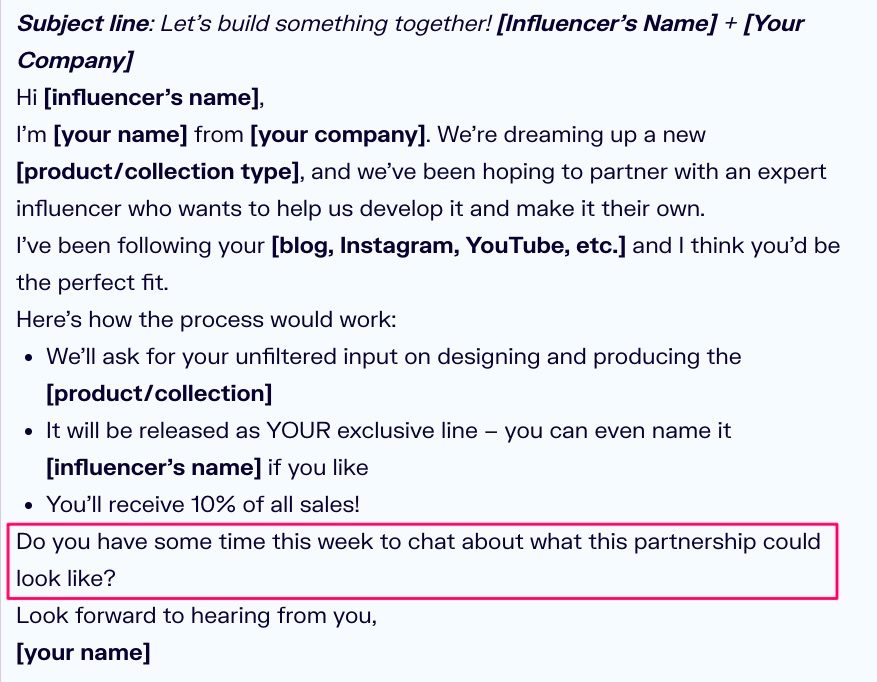Select the "[your name]" signature at bottom

[83, 653]
